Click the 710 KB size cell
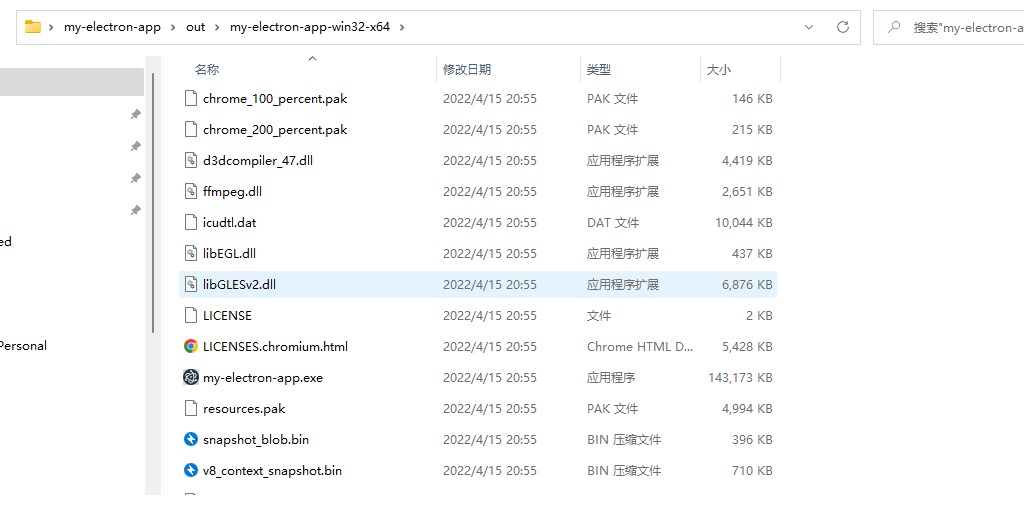The height and width of the screenshot is (515, 1024). (x=752, y=471)
